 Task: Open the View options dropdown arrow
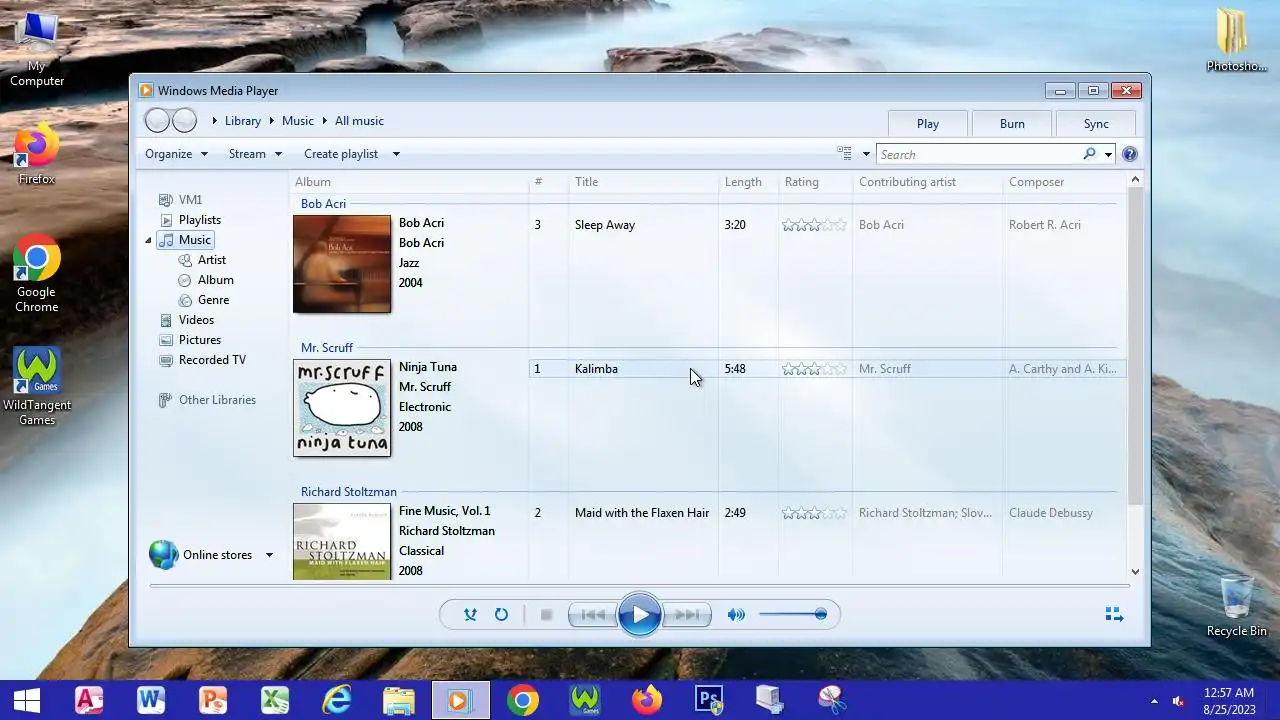pos(866,154)
